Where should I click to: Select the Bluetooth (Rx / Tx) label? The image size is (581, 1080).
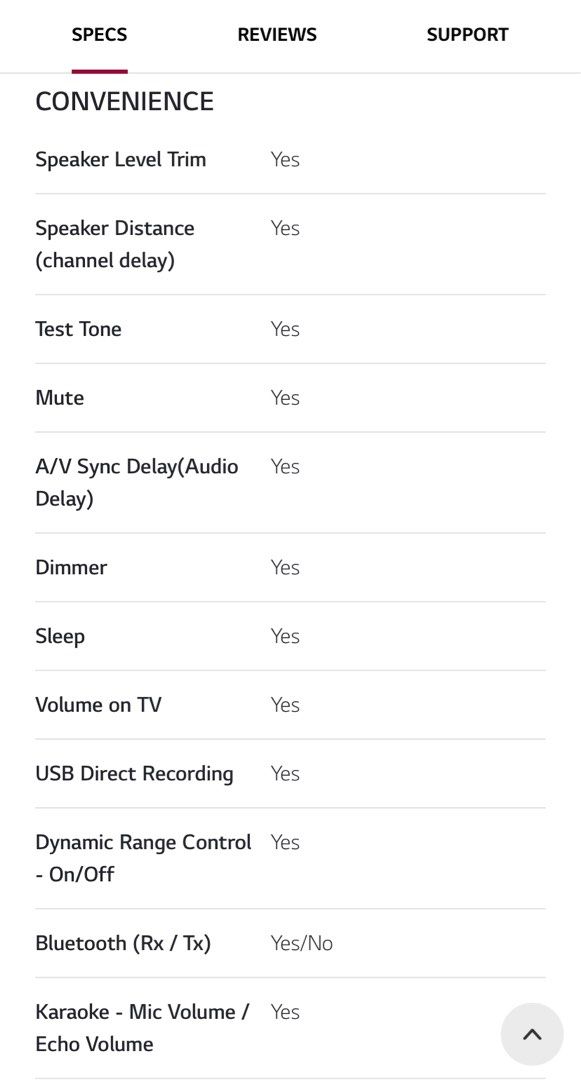click(x=123, y=943)
